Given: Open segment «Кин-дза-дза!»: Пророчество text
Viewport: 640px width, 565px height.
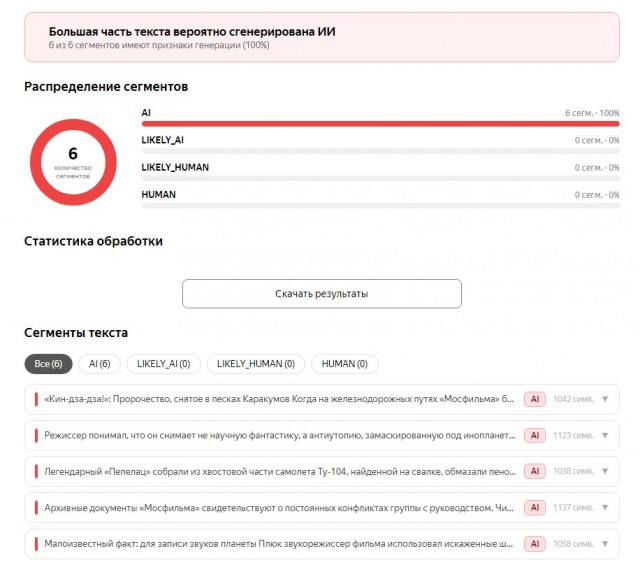Looking at the screenshot, I should tap(279, 399).
